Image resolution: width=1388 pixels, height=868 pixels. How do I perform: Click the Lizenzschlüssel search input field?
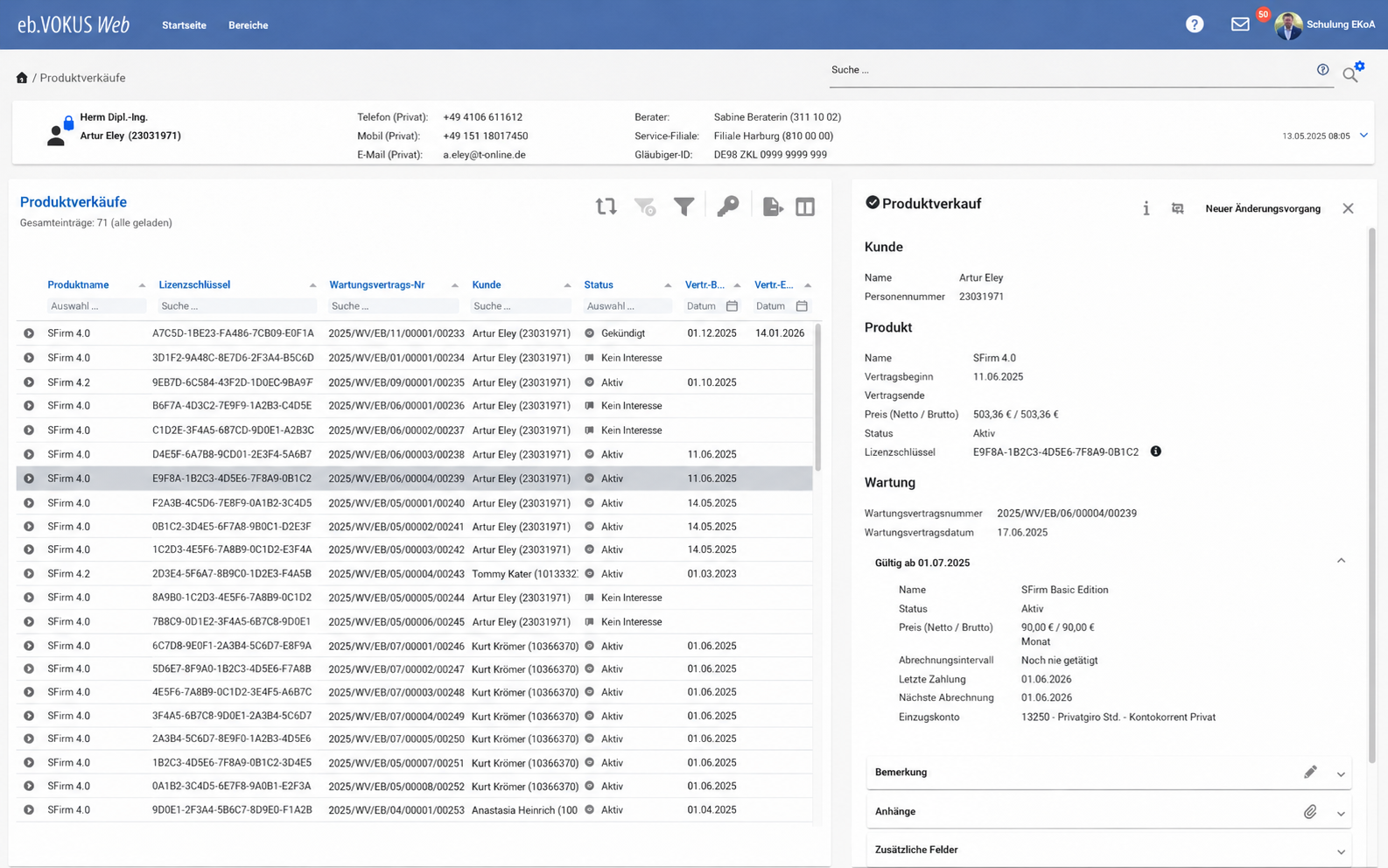click(237, 306)
